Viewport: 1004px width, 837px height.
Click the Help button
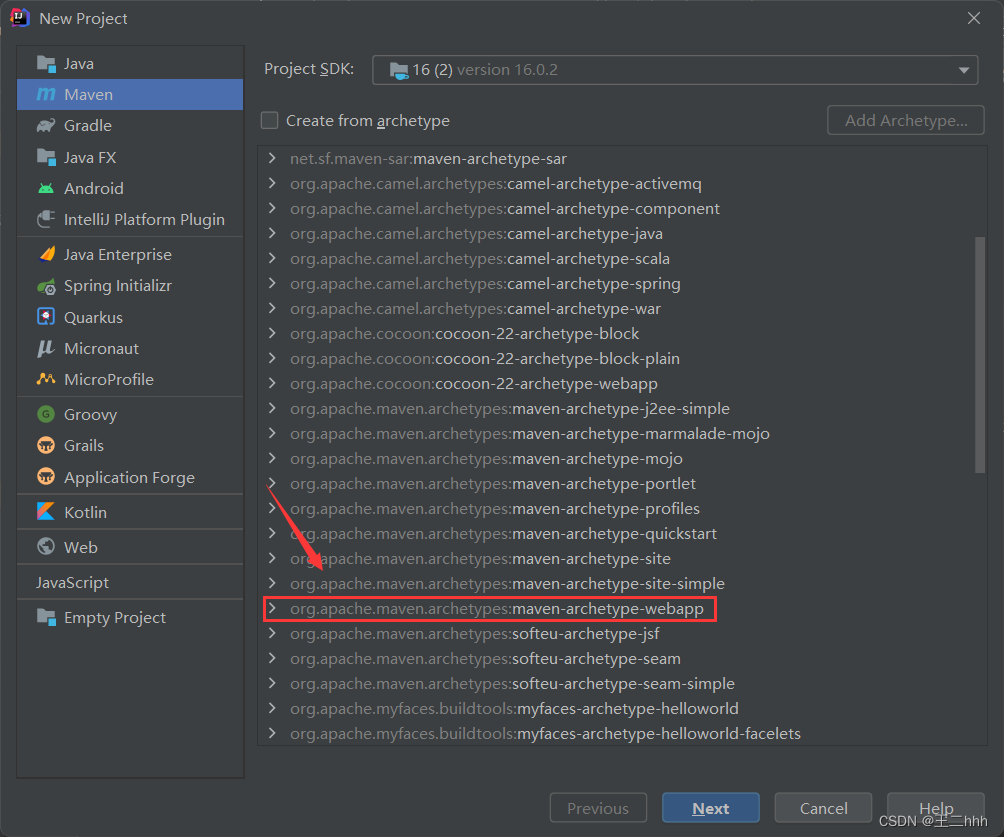(x=935, y=808)
